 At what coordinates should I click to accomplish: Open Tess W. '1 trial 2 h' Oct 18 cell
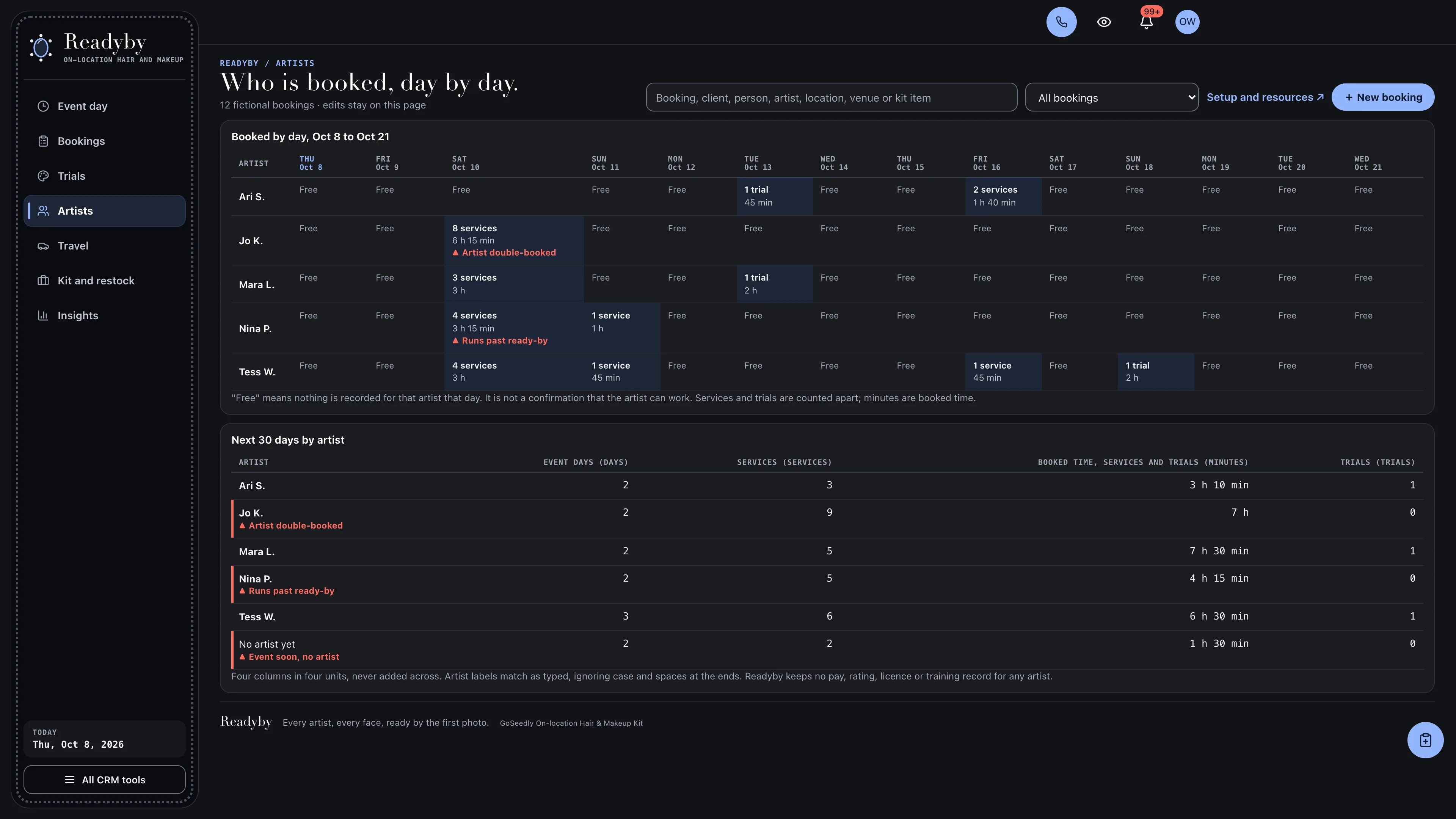pos(1156,371)
